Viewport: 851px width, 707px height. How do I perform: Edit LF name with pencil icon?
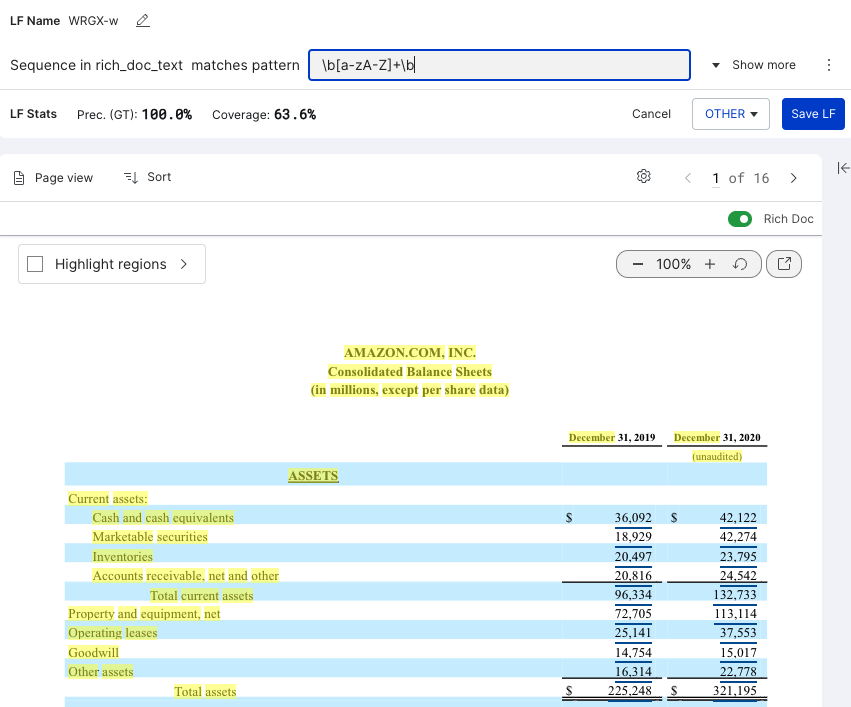pos(143,21)
